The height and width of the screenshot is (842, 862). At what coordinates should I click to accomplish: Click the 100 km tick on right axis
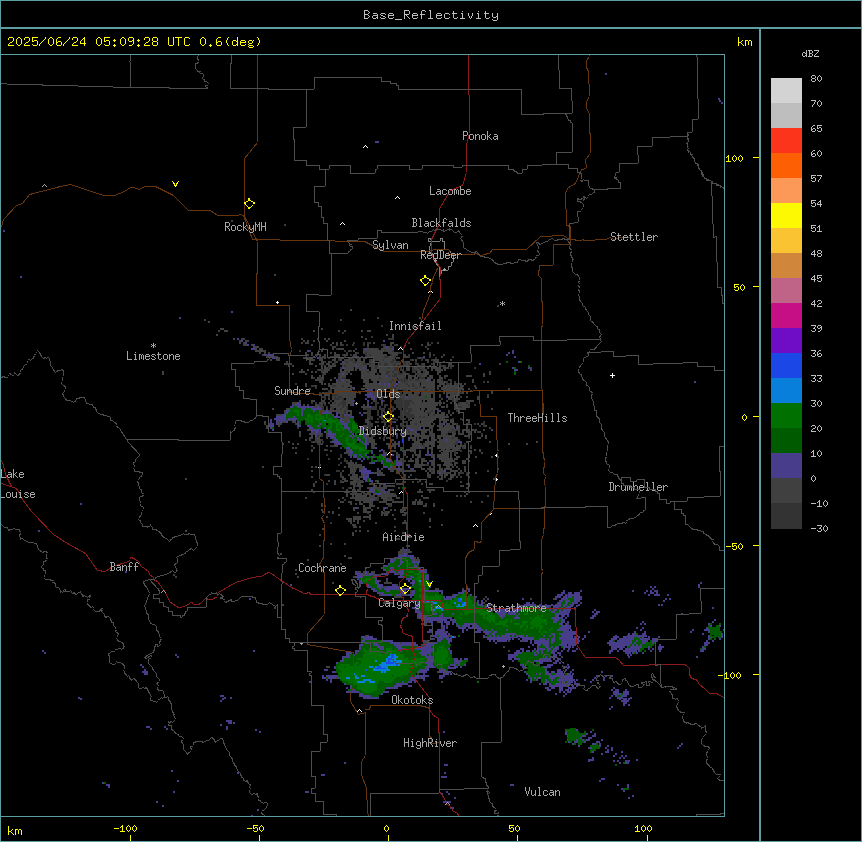click(734, 158)
